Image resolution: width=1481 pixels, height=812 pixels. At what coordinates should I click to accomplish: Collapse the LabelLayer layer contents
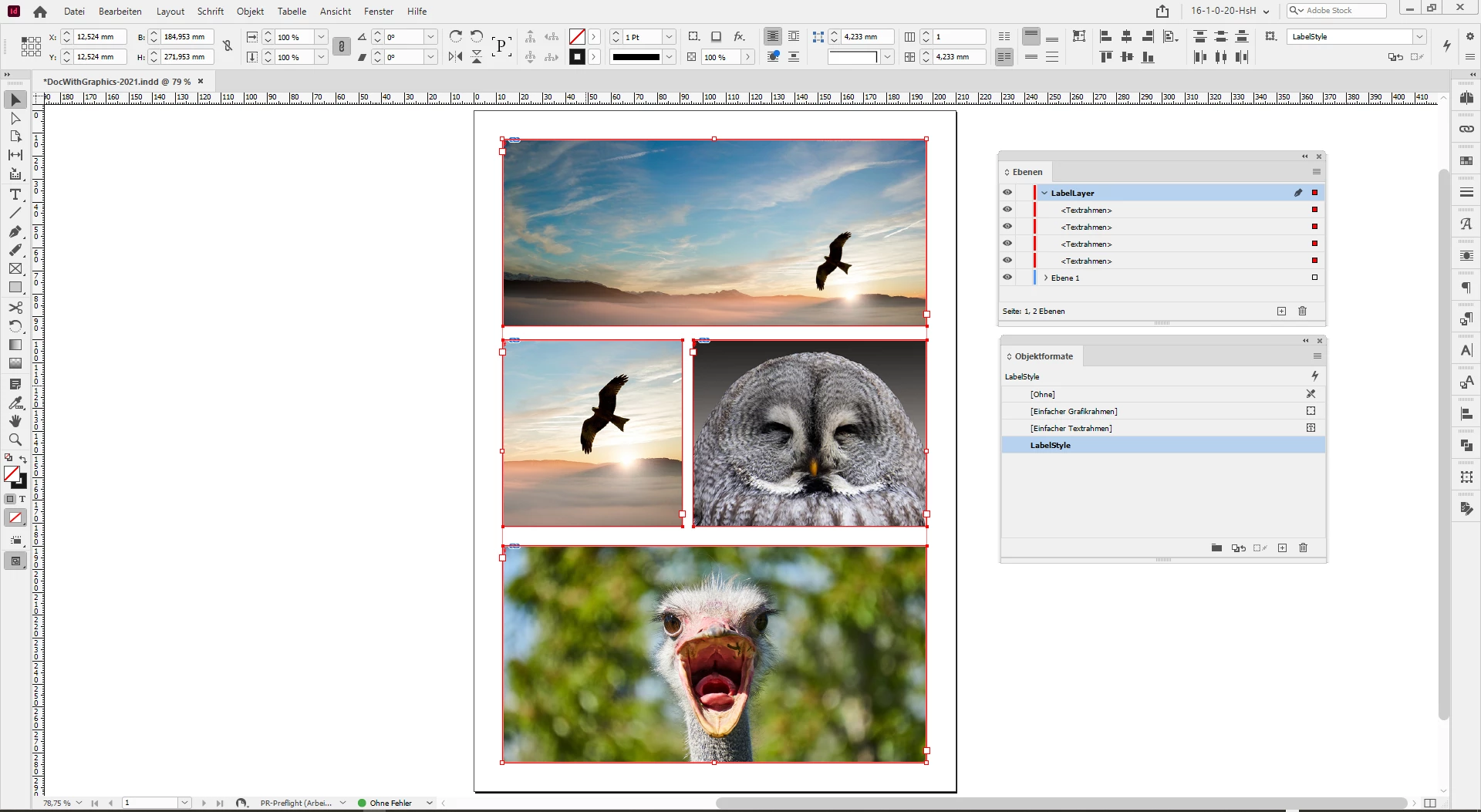tap(1044, 193)
